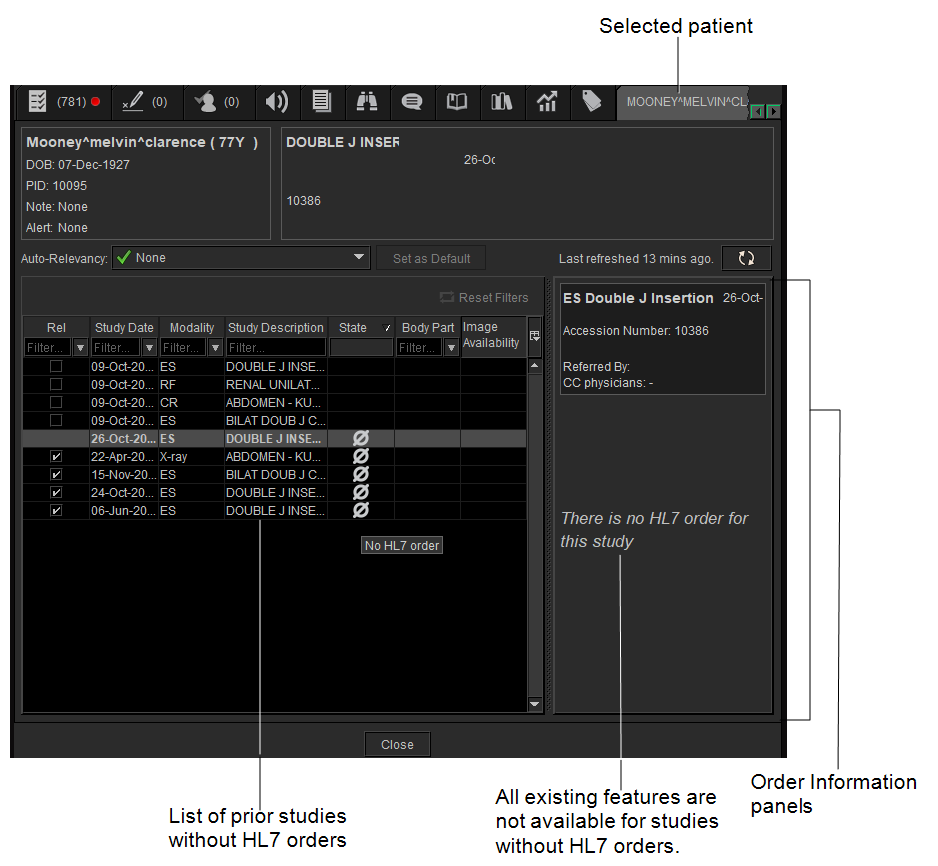Switch to the MOONEY^MELVIN patient tab
938x866 pixels.
[x=683, y=101]
